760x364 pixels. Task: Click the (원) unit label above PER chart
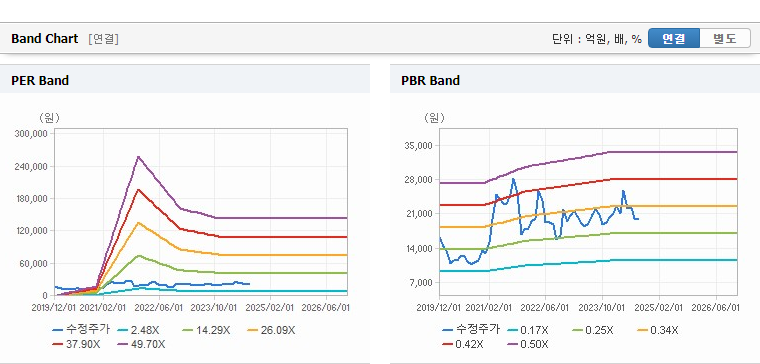point(48,118)
